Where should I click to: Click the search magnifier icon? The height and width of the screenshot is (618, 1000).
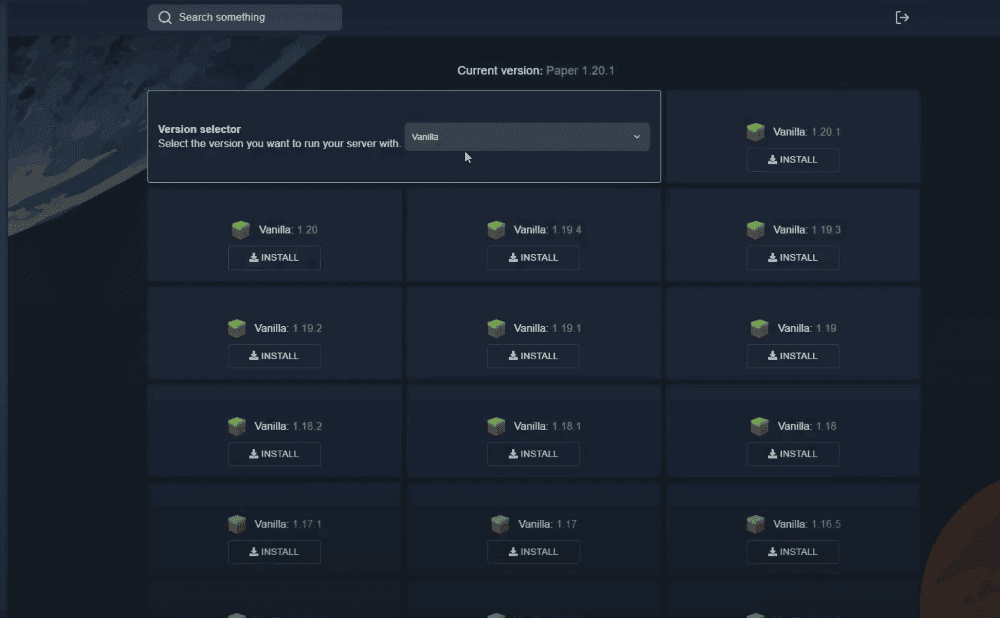tap(165, 17)
